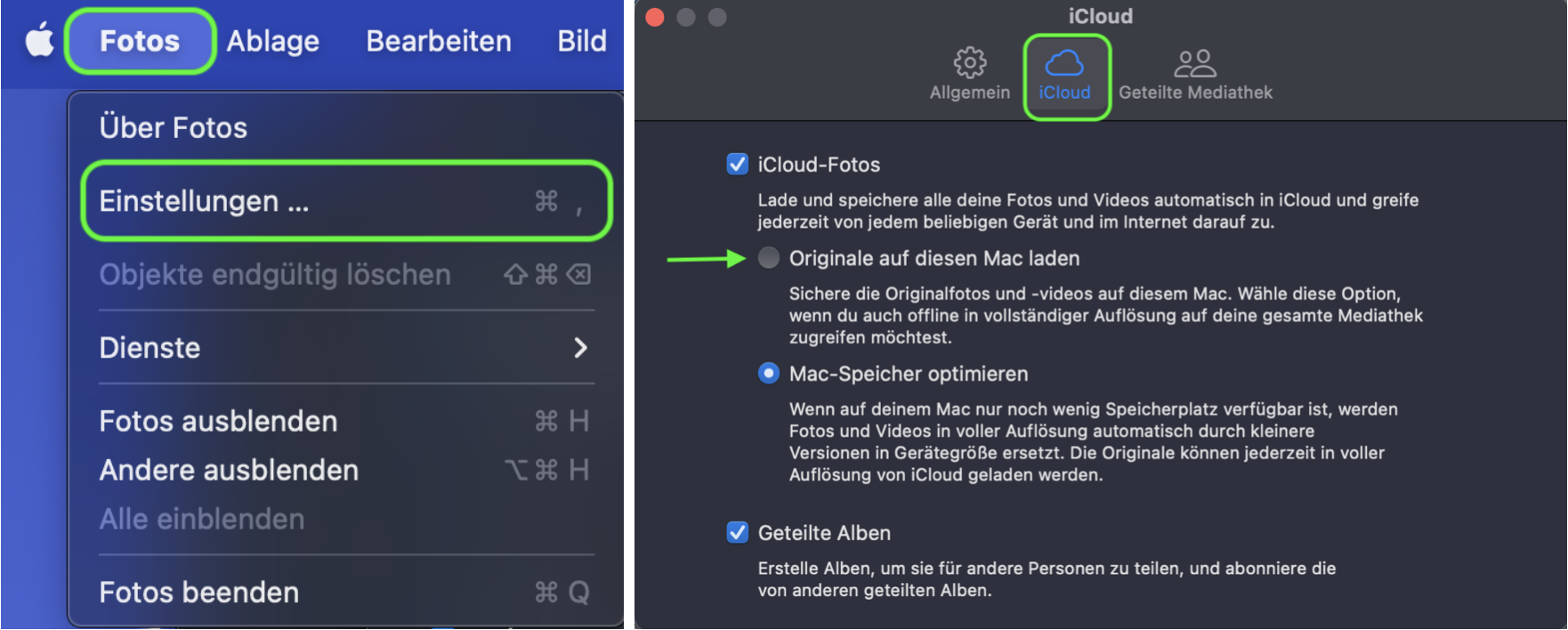Select Originale auf diesen Mac laden
The height and width of the screenshot is (630, 1568).
pos(769,258)
